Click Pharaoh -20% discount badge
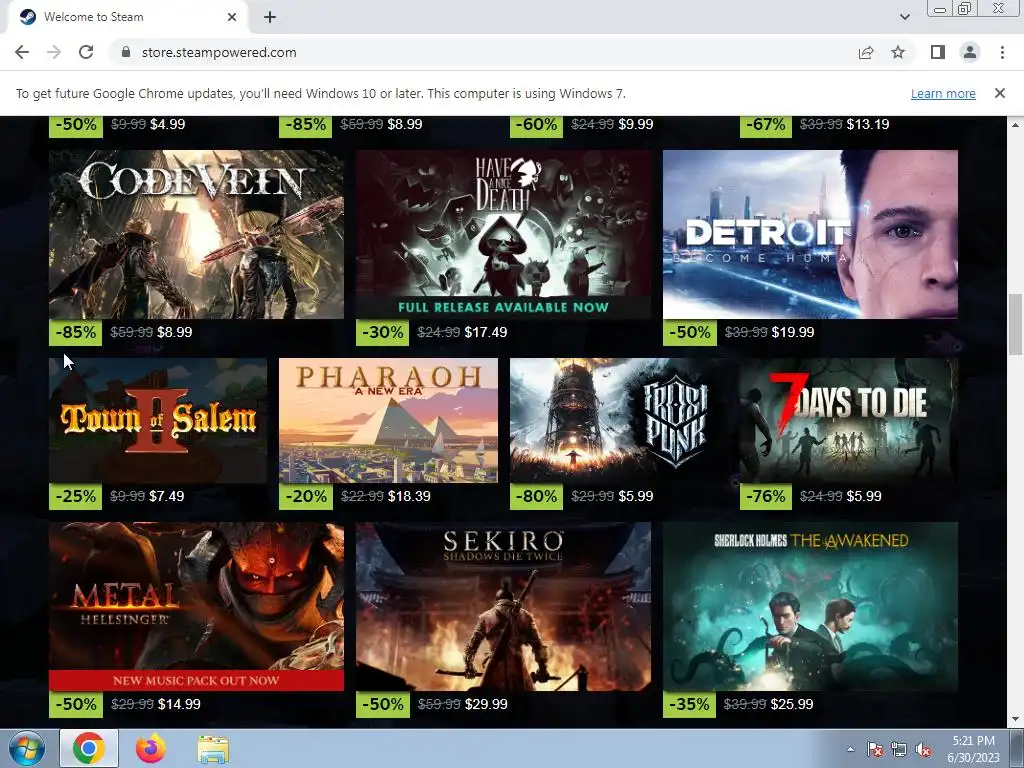The height and width of the screenshot is (768, 1024). pyautogui.click(x=306, y=496)
